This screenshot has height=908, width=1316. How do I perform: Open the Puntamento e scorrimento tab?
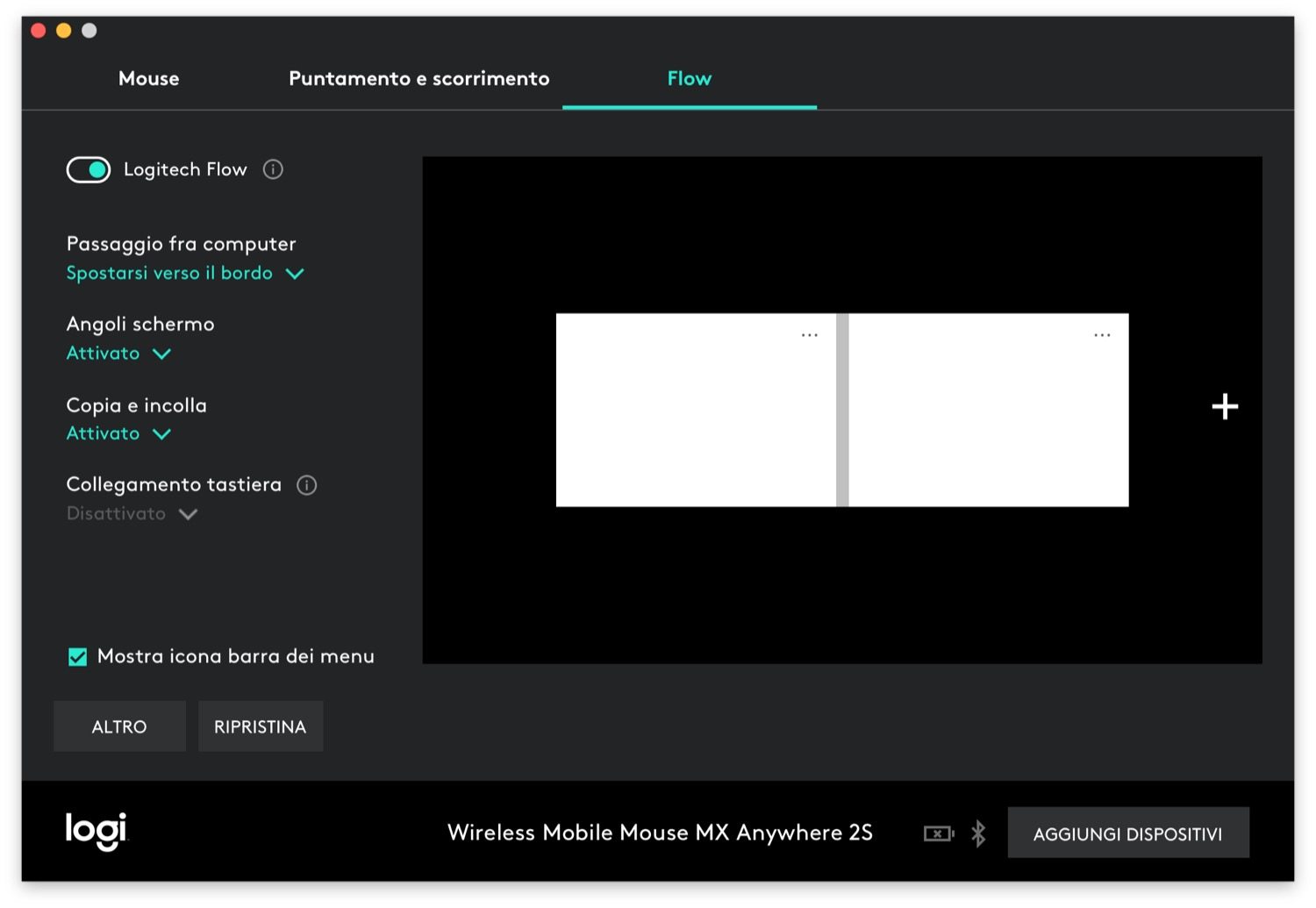(418, 79)
